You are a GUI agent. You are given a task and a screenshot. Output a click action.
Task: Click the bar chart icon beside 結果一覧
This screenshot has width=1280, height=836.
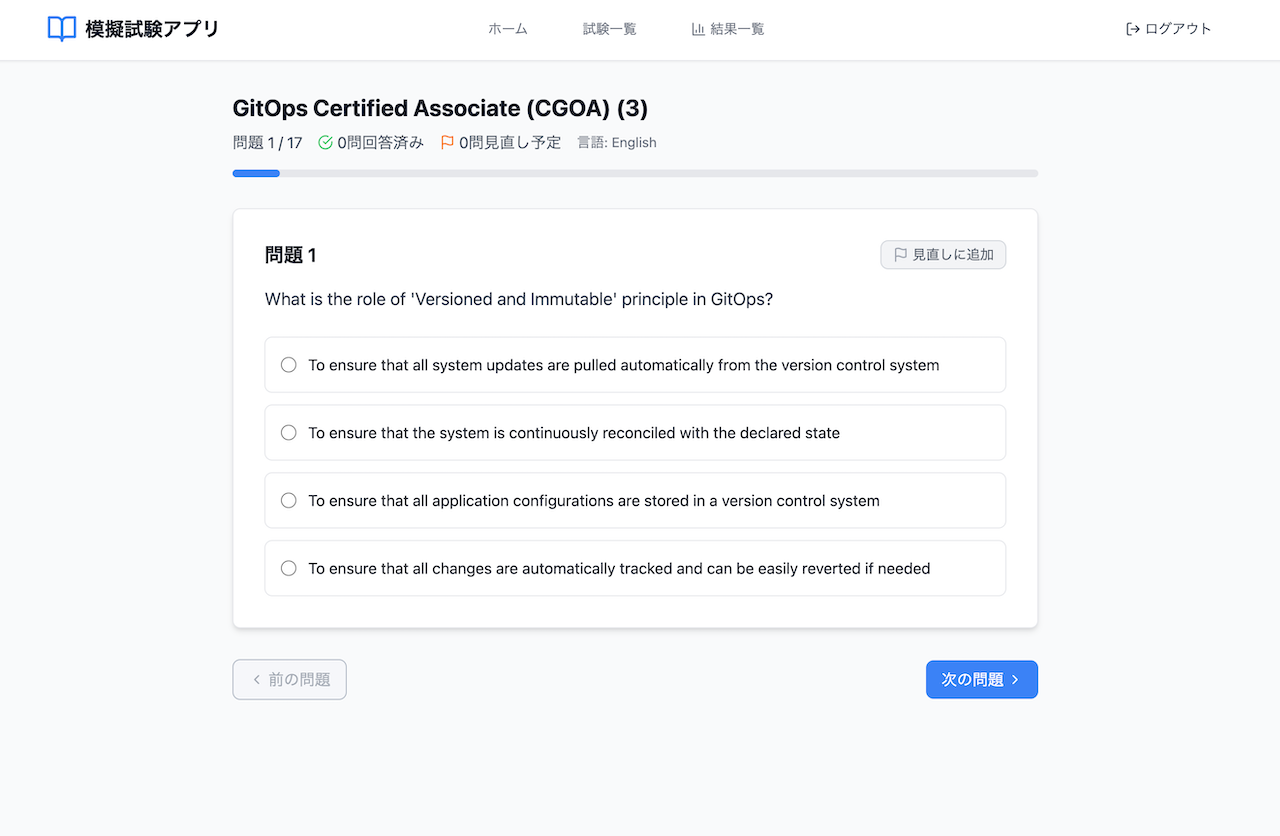pos(698,29)
